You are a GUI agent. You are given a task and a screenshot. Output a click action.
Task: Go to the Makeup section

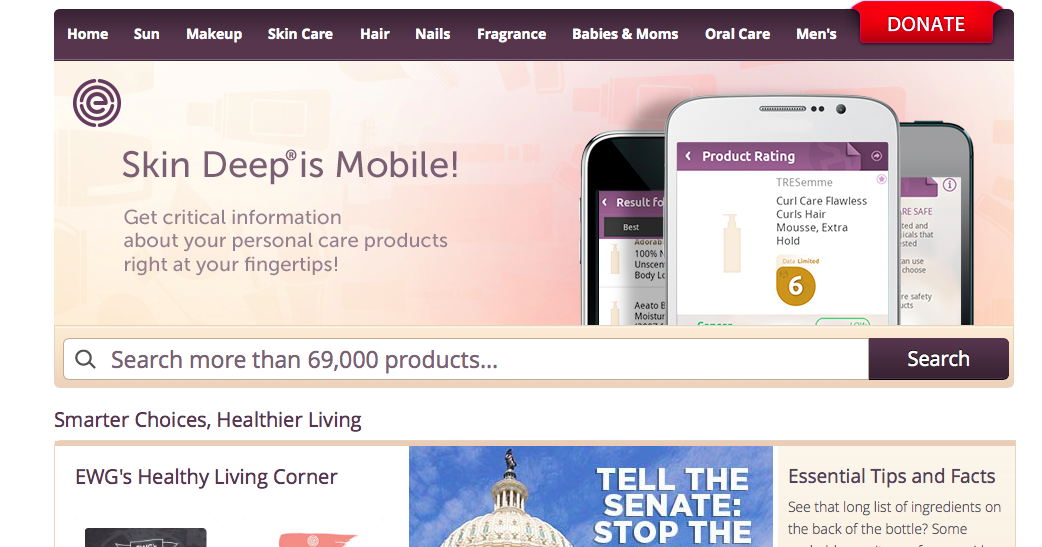tap(214, 34)
